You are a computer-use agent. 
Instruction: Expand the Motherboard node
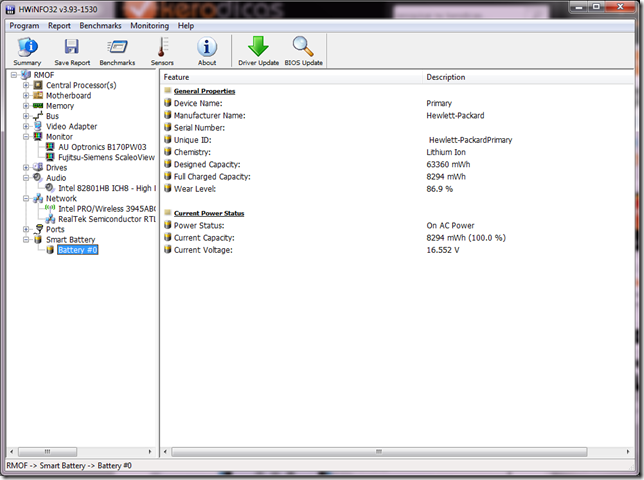(x=26, y=96)
